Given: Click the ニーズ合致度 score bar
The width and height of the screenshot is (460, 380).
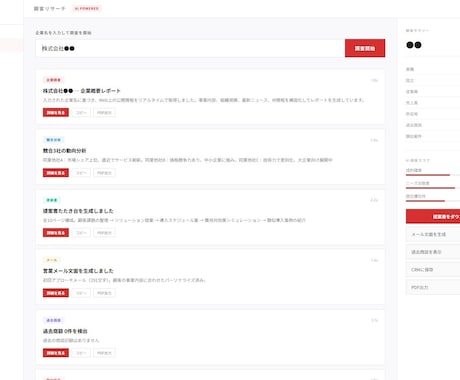Looking at the screenshot, I should tap(433, 188).
